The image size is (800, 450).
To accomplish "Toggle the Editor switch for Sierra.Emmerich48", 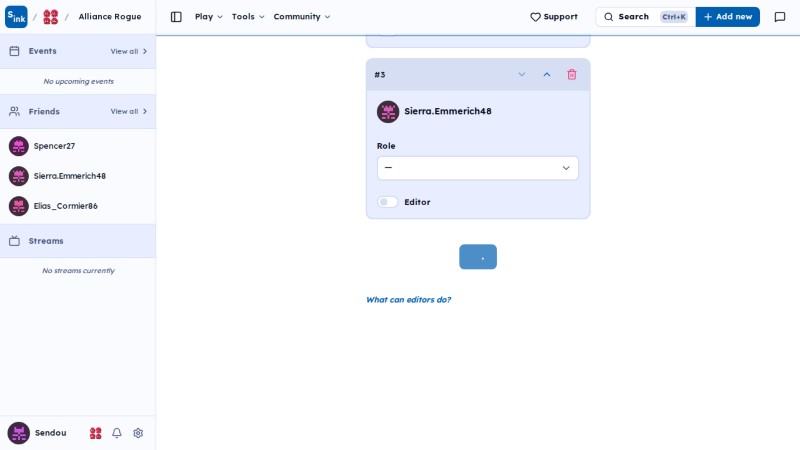I will click(x=388, y=202).
